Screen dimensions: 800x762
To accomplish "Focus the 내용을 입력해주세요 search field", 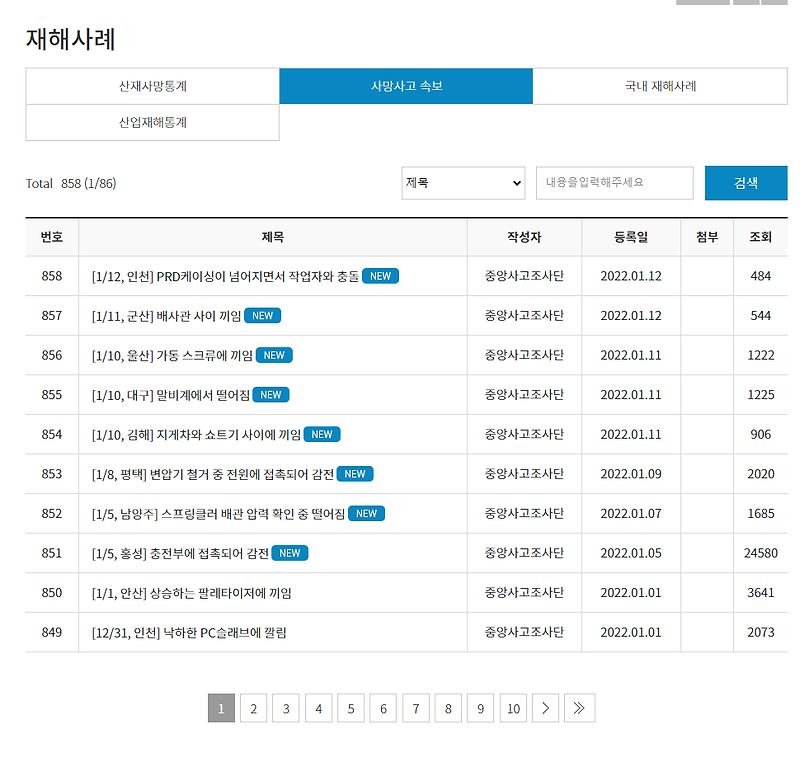I will tap(614, 183).
